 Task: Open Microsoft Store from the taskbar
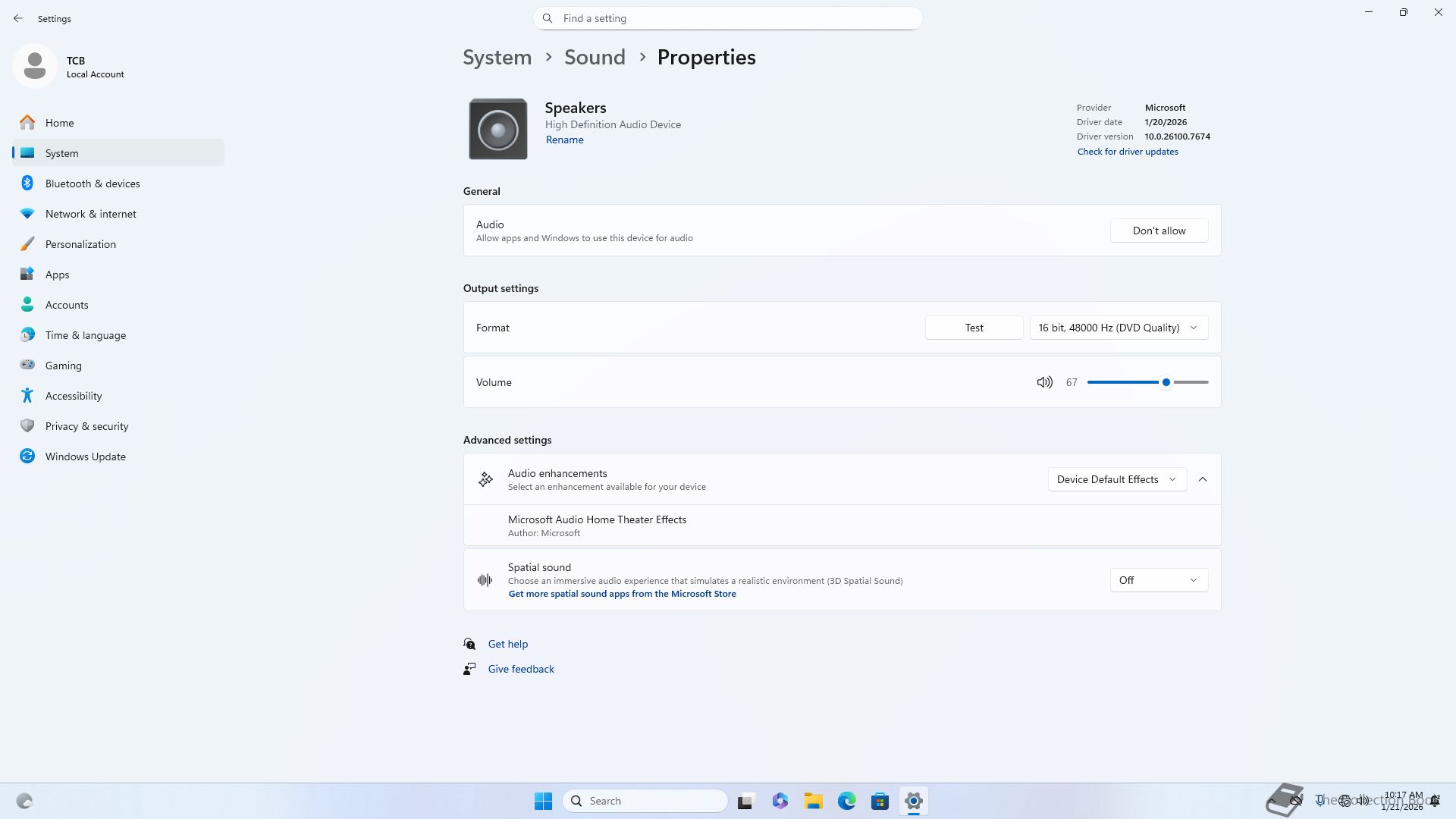coord(880,801)
